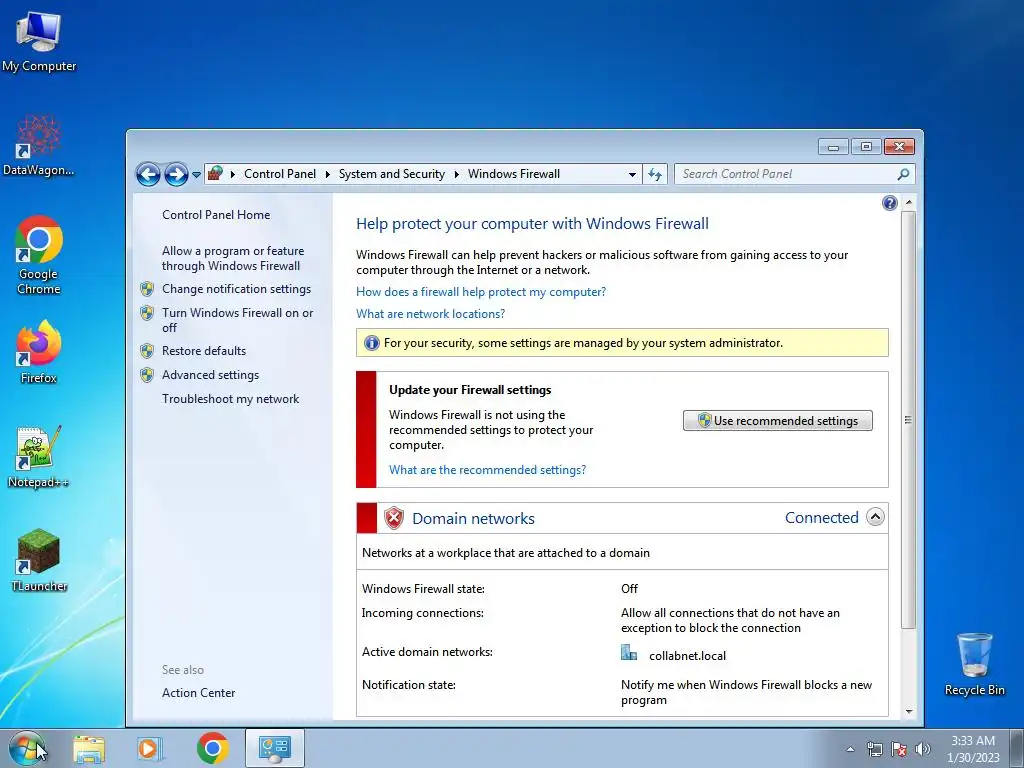Viewport: 1024px width, 768px height.
Task: Click the Forward navigation arrow
Action: pyautogui.click(x=176, y=174)
